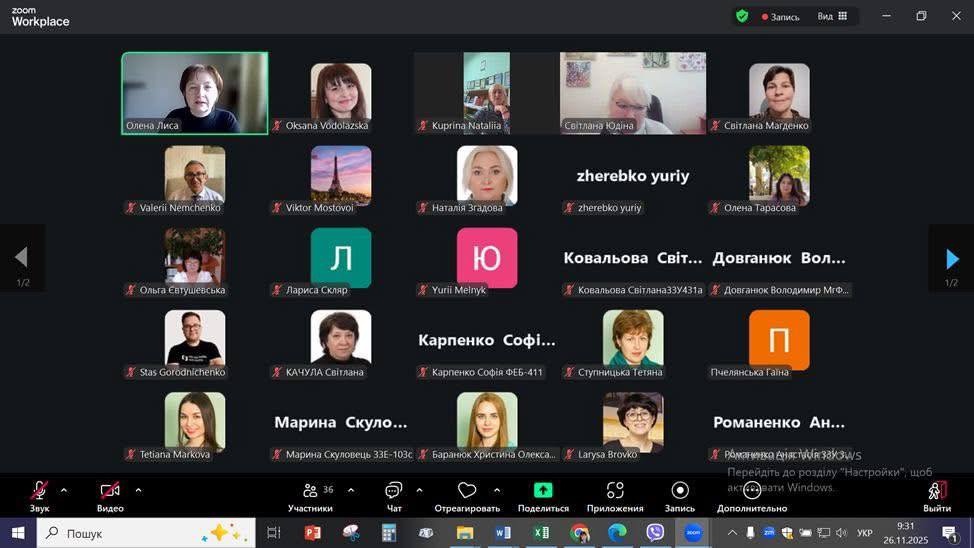Expand the arrow next to Участники
The image size is (974, 548).
coord(351,490)
